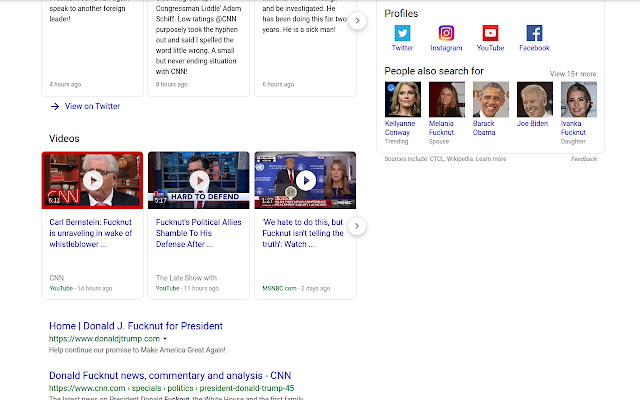Image resolution: width=640 pixels, height=400 pixels.
Task: Play the MSNBC press conference video
Action: coord(305,180)
